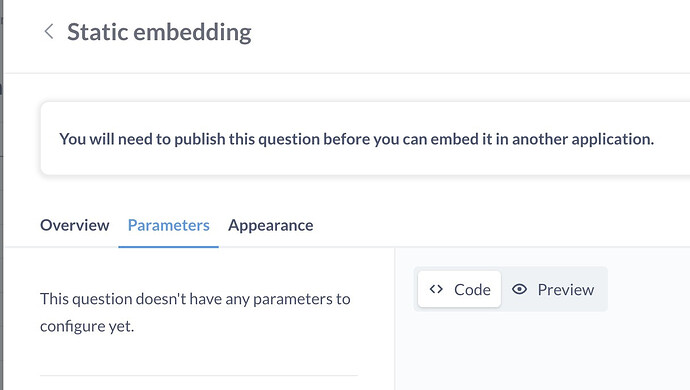Click the gray background of Code/Preview switcher

point(511,289)
